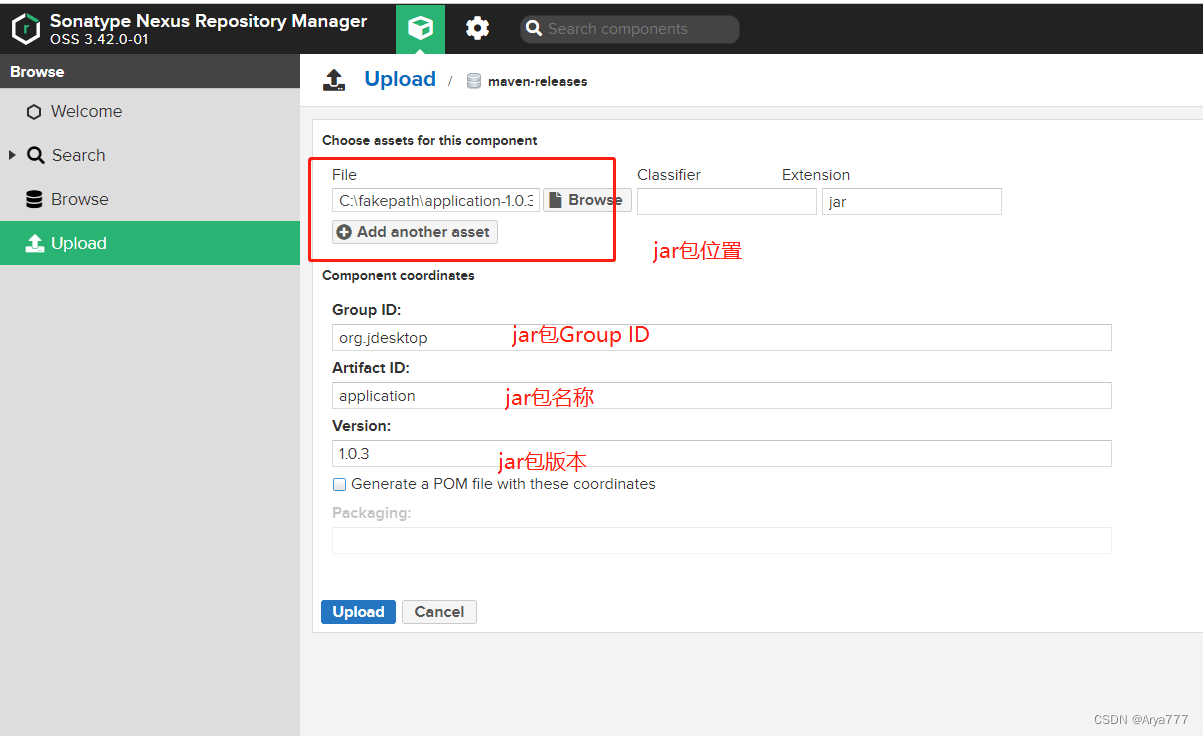Select Upload in the sidebar
1203x736 pixels.
coord(150,243)
